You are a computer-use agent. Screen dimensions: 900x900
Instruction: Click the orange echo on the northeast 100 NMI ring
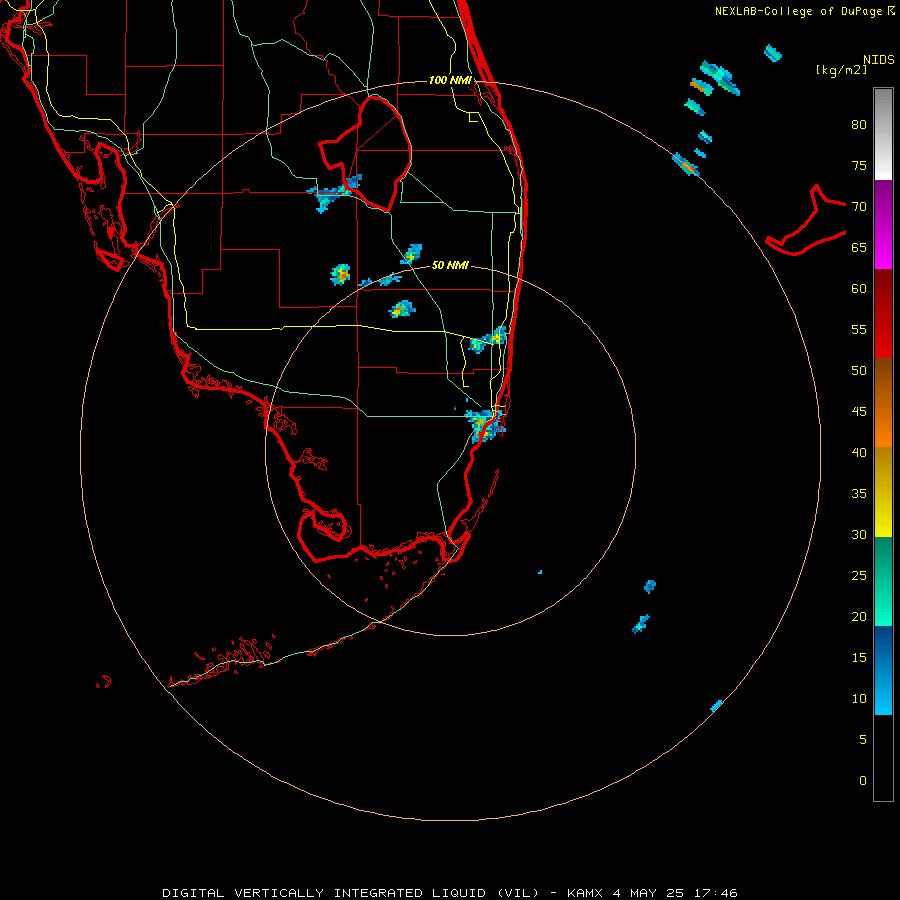tap(685, 165)
